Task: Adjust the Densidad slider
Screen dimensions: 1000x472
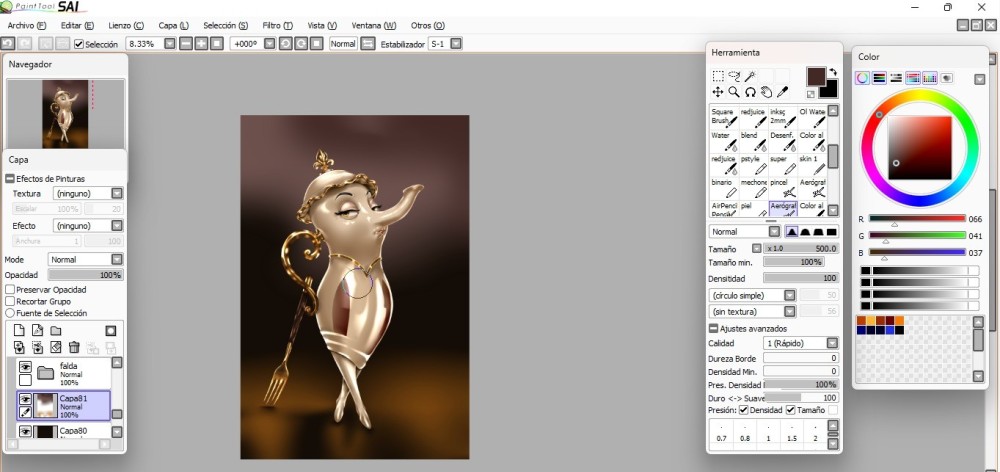Action: pos(801,278)
